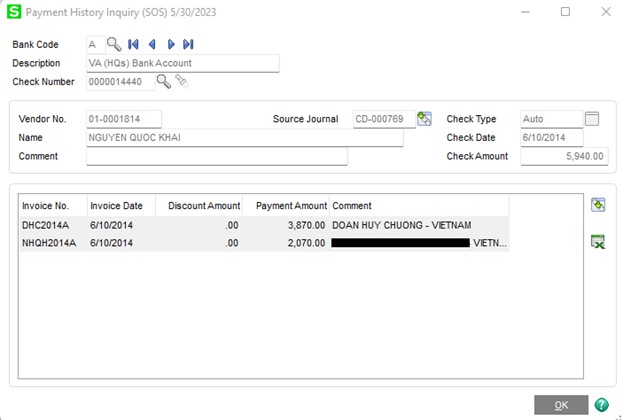Screen dimensions: 623x420
Task: Click the Bank Code lookup magnifier
Action: 114,44
